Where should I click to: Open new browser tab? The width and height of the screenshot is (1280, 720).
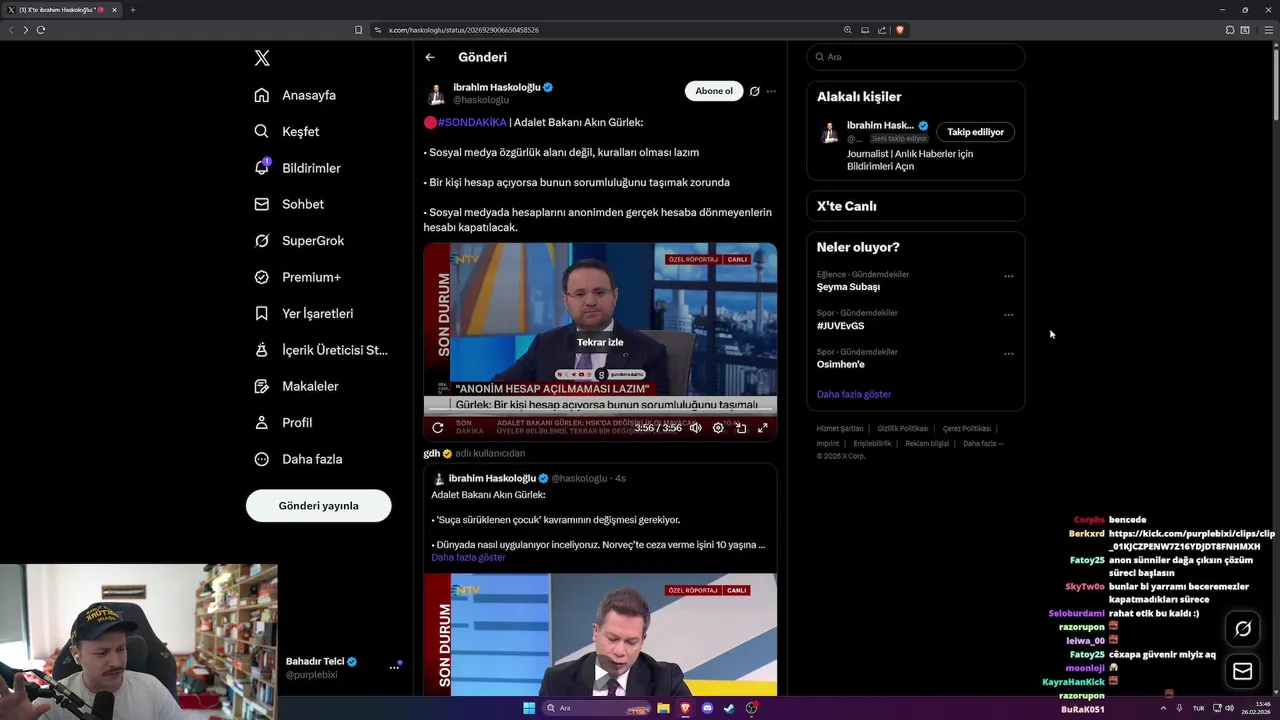point(133,10)
